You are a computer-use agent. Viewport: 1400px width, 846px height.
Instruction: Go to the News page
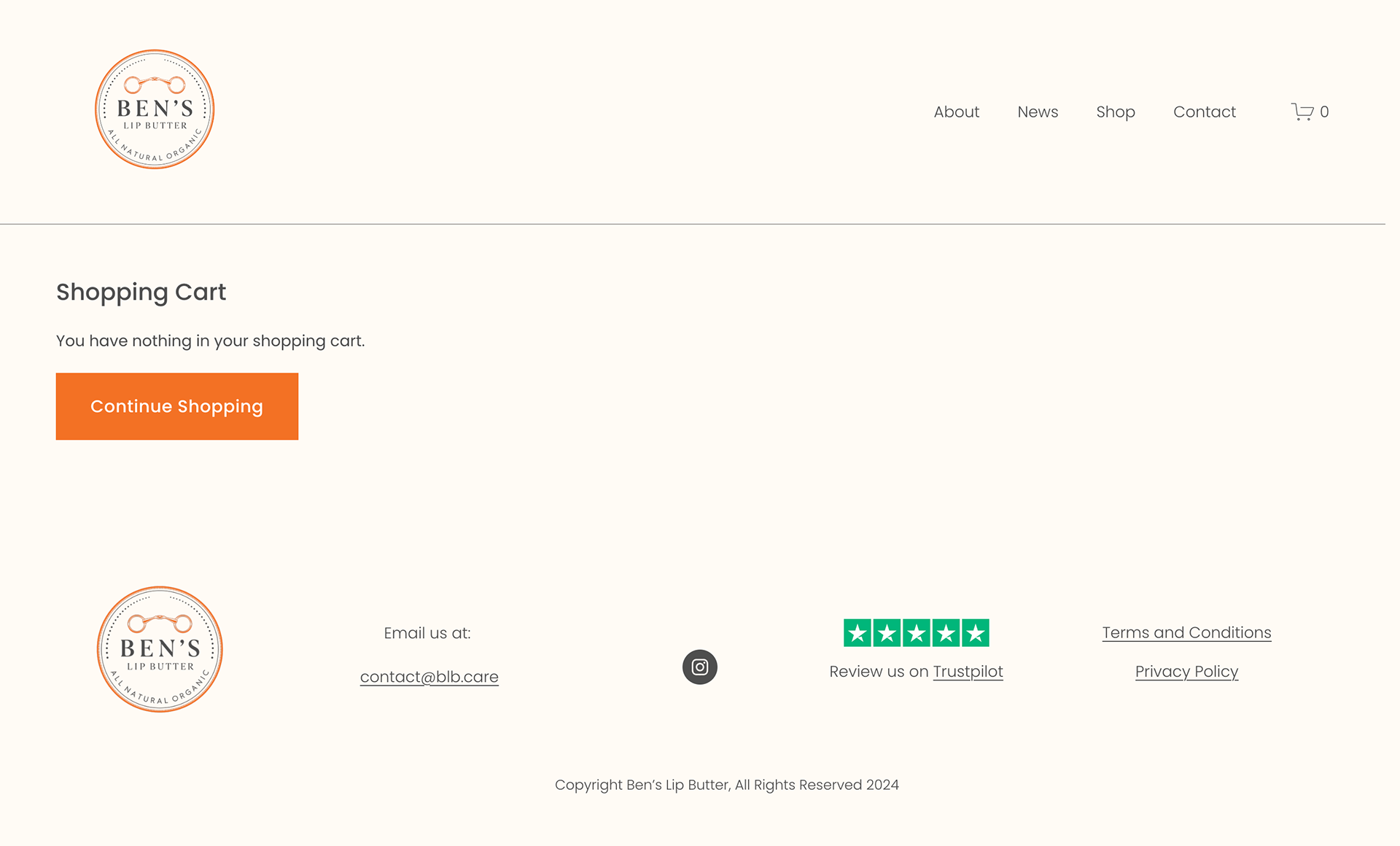coord(1038,112)
